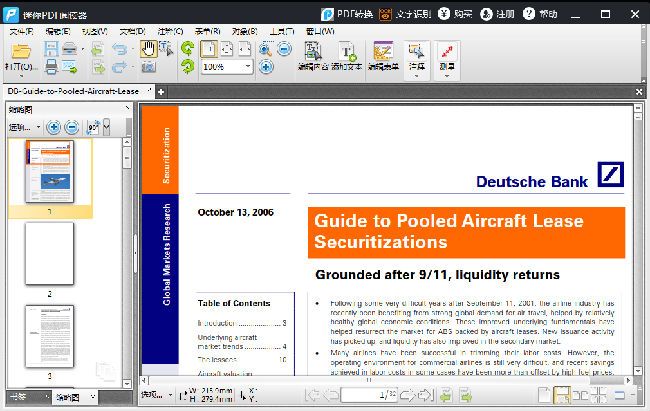Open the 文件 menu
The height and width of the screenshot is (411, 650).
pos(21,31)
